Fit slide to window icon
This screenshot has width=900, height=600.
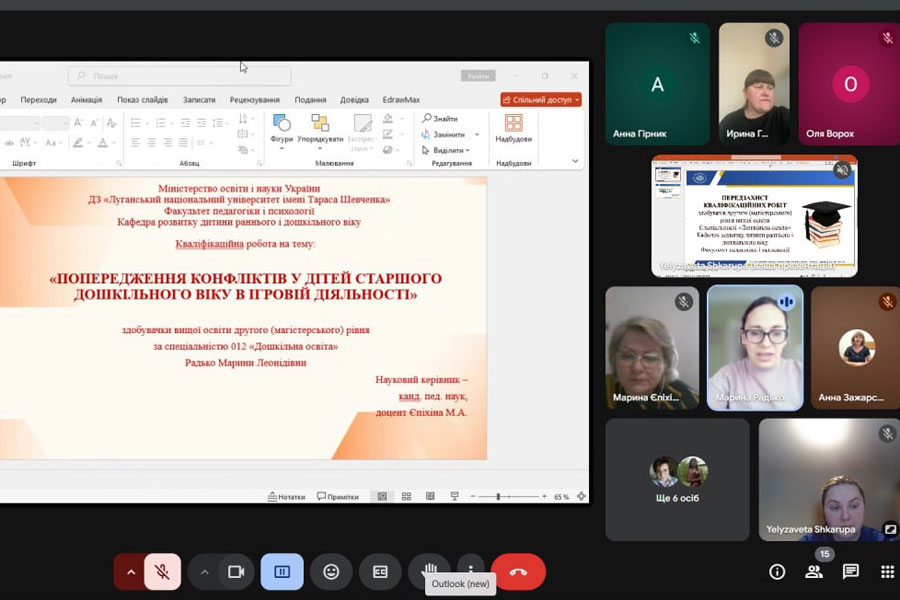pyautogui.click(x=581, y=497)
